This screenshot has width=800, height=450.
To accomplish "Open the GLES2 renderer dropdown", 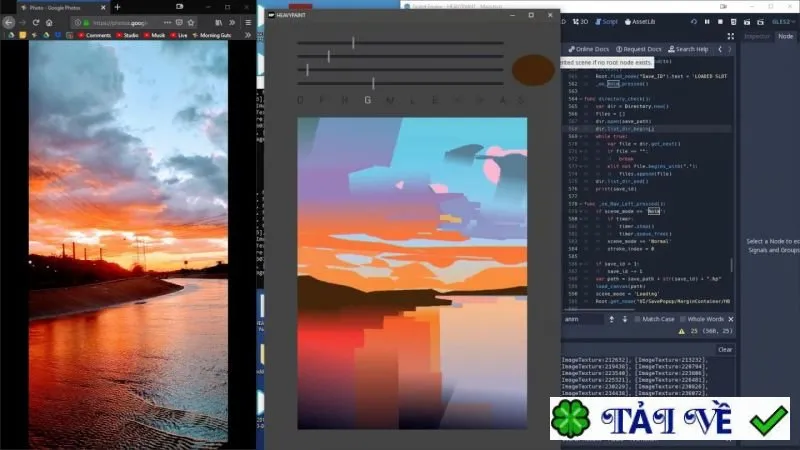I will click(x=783, y=22).
